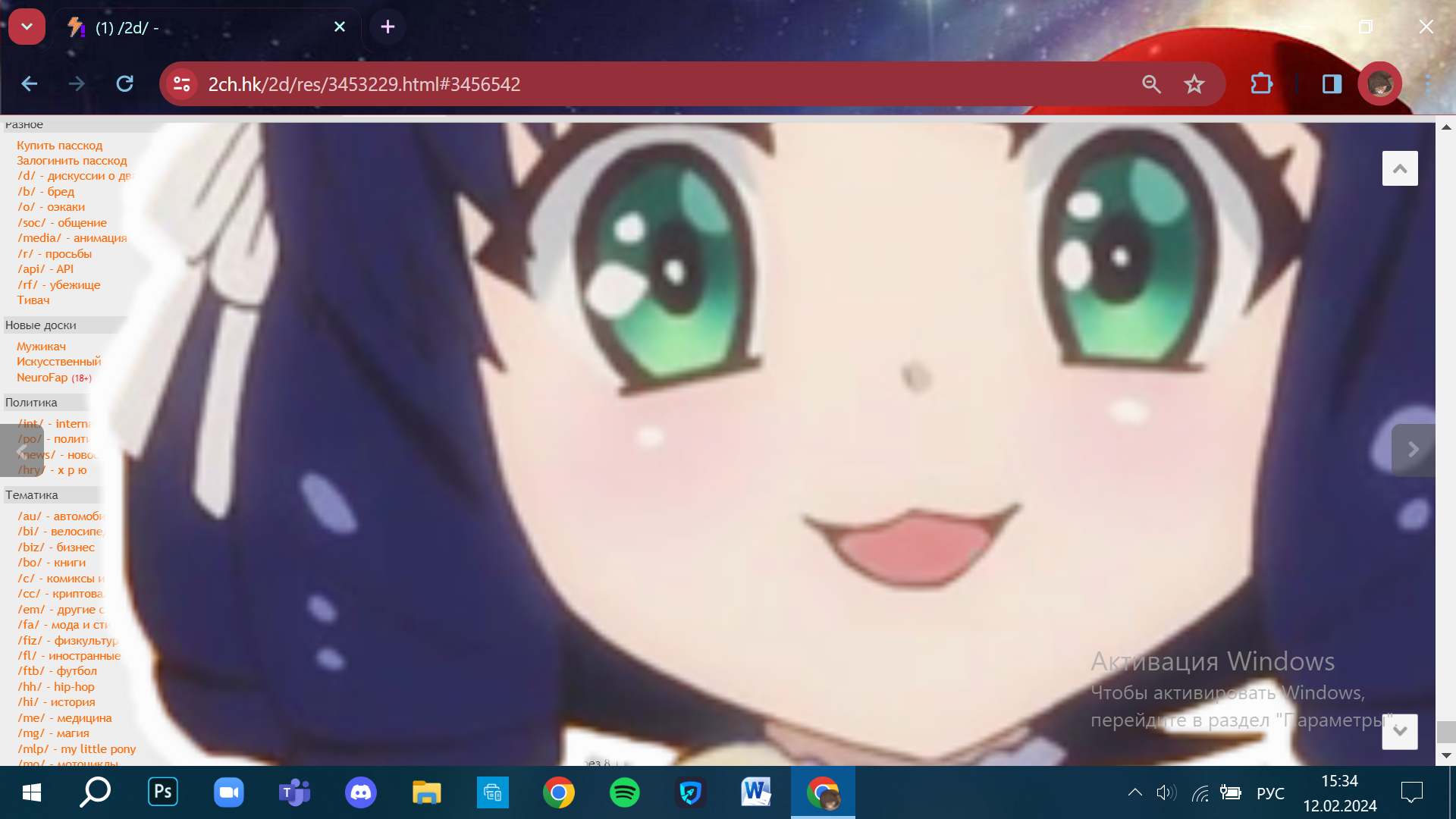Go to /bo/ - книги board
Image resolution: width=1456 pixels, height=819 pixels.
click(x=52, y=563)
